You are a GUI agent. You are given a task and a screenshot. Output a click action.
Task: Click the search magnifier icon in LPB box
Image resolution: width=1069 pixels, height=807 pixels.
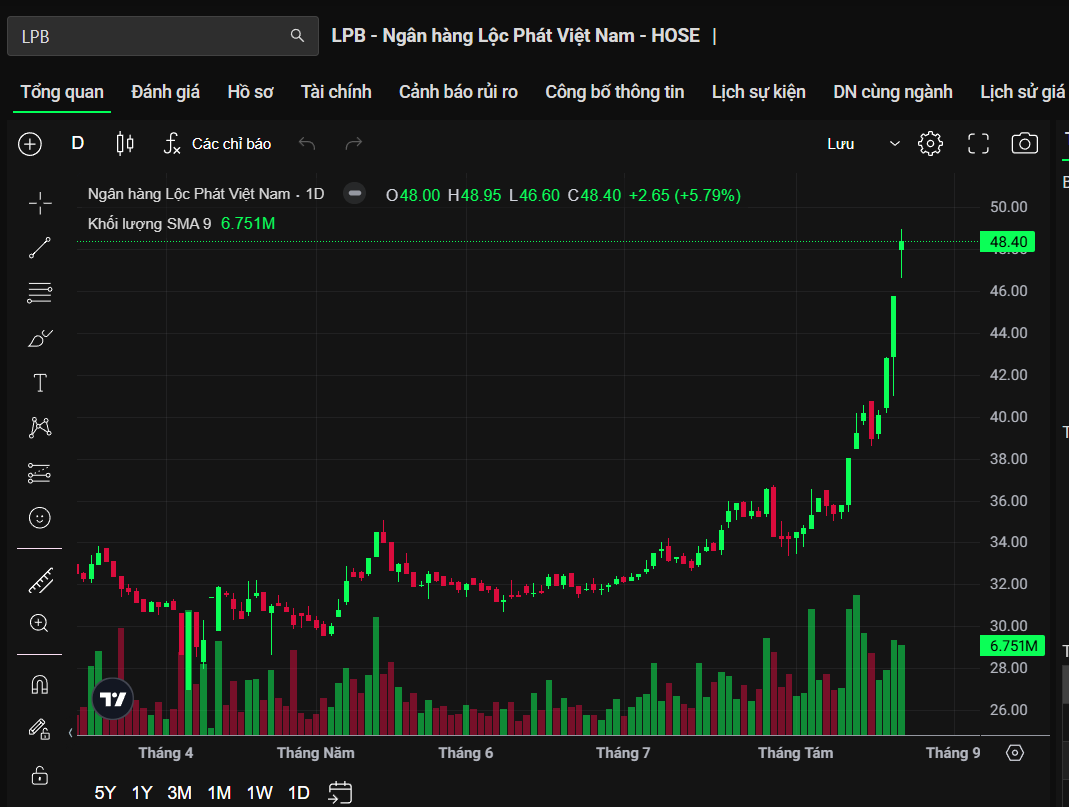(x=297, y=35)
